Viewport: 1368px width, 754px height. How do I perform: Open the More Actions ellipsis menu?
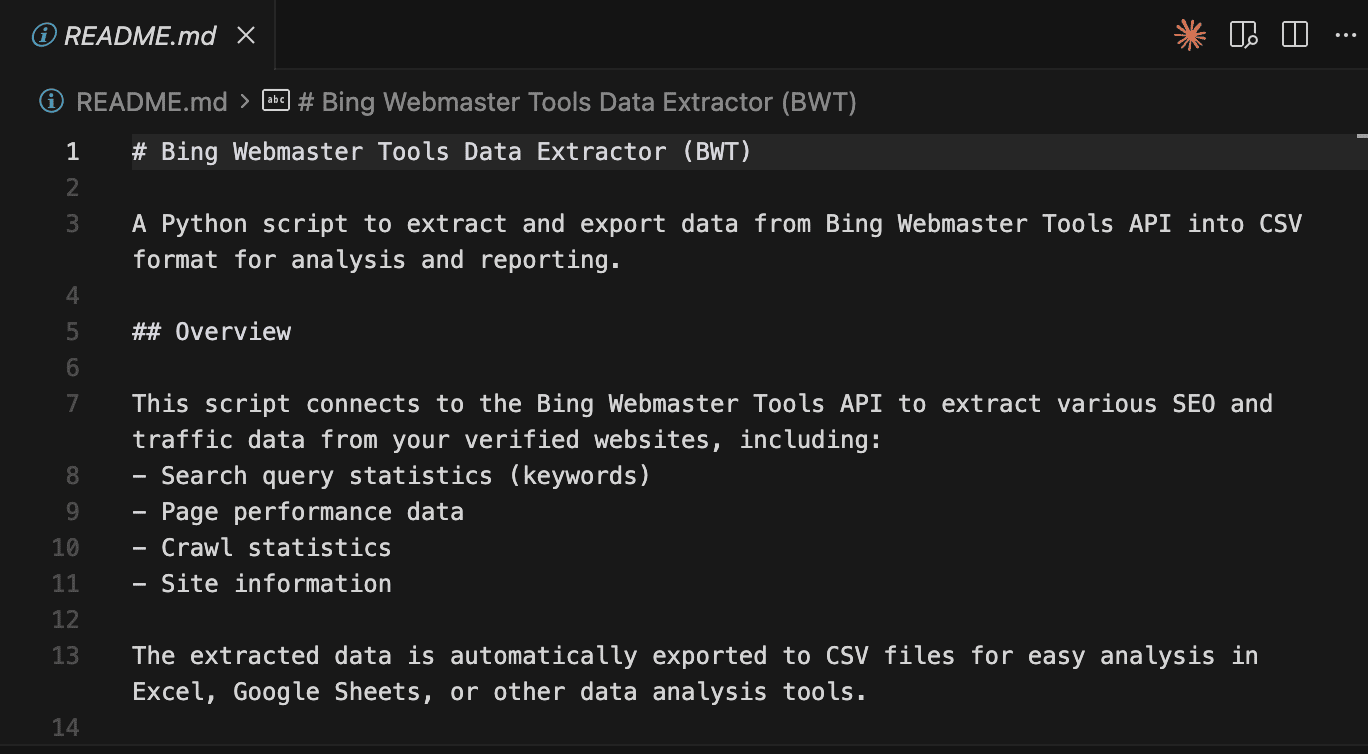[1345, 36]
